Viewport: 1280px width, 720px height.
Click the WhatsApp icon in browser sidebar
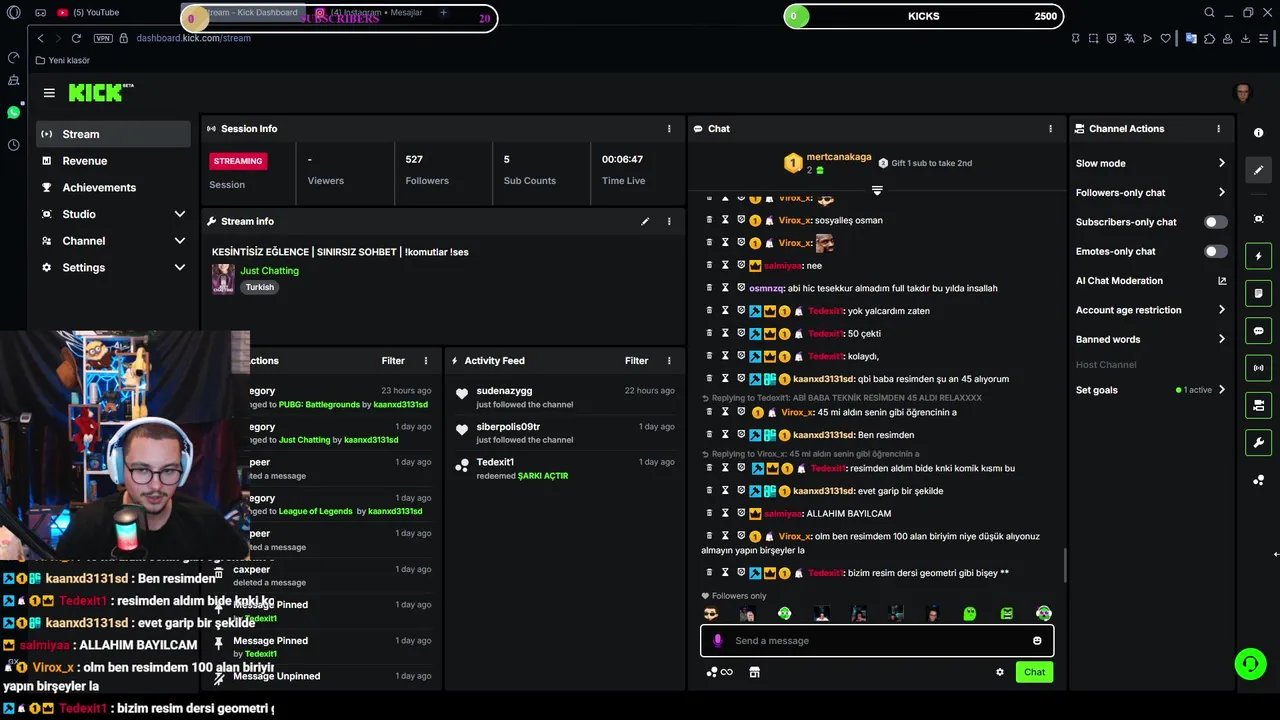[13, 112]
